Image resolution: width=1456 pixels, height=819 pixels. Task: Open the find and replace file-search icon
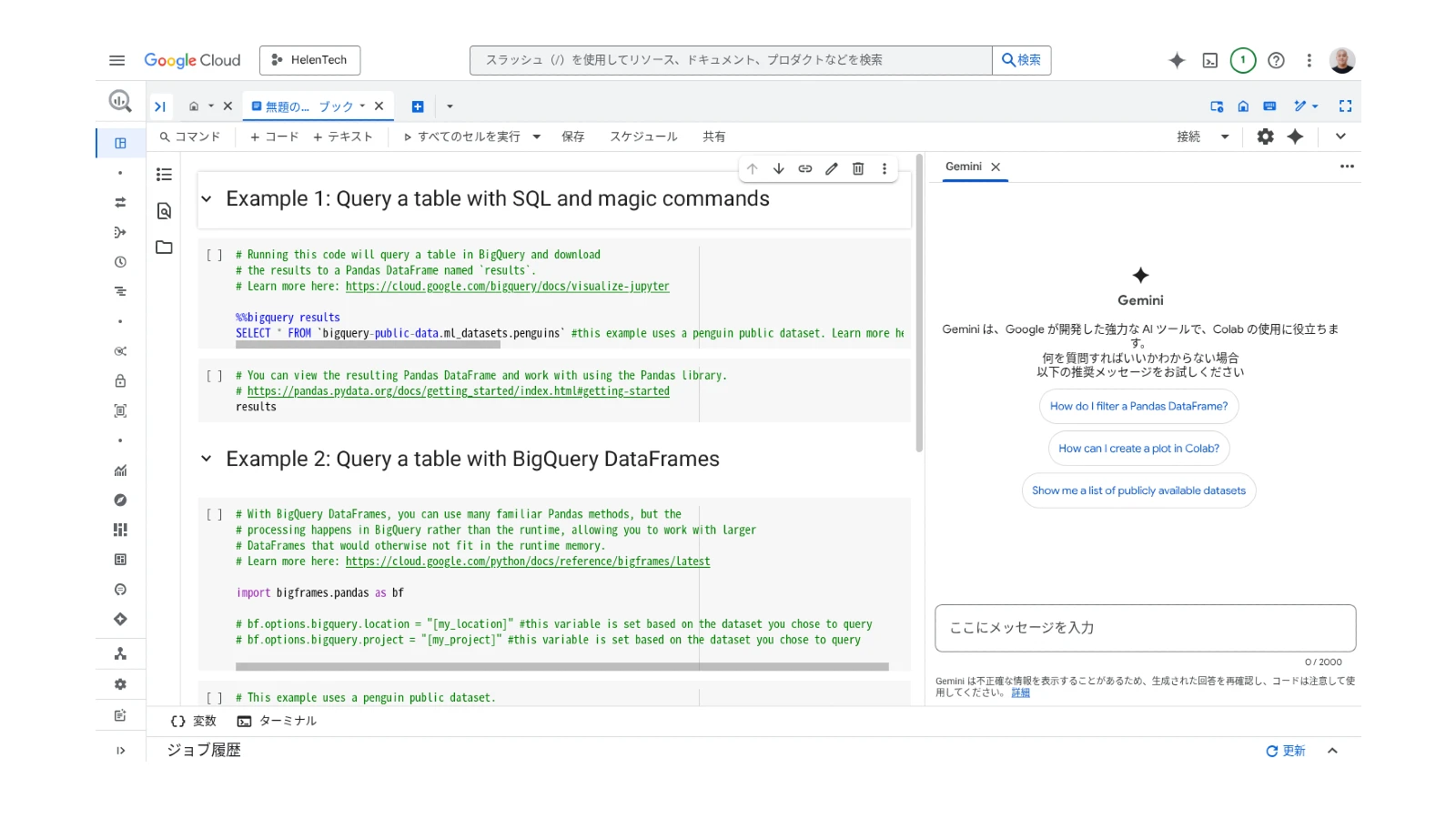click(164, 211)
